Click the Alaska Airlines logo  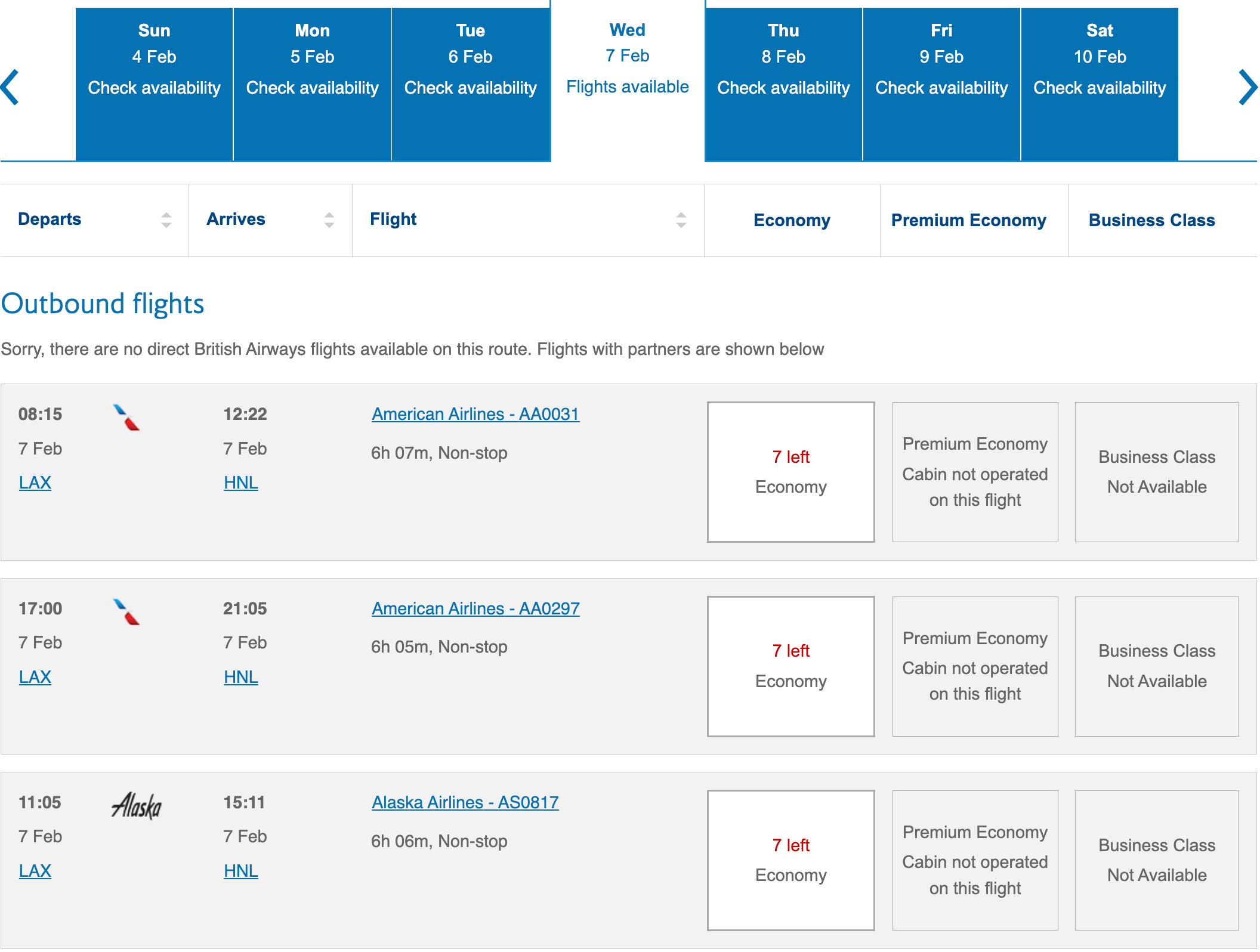(138, 806)
